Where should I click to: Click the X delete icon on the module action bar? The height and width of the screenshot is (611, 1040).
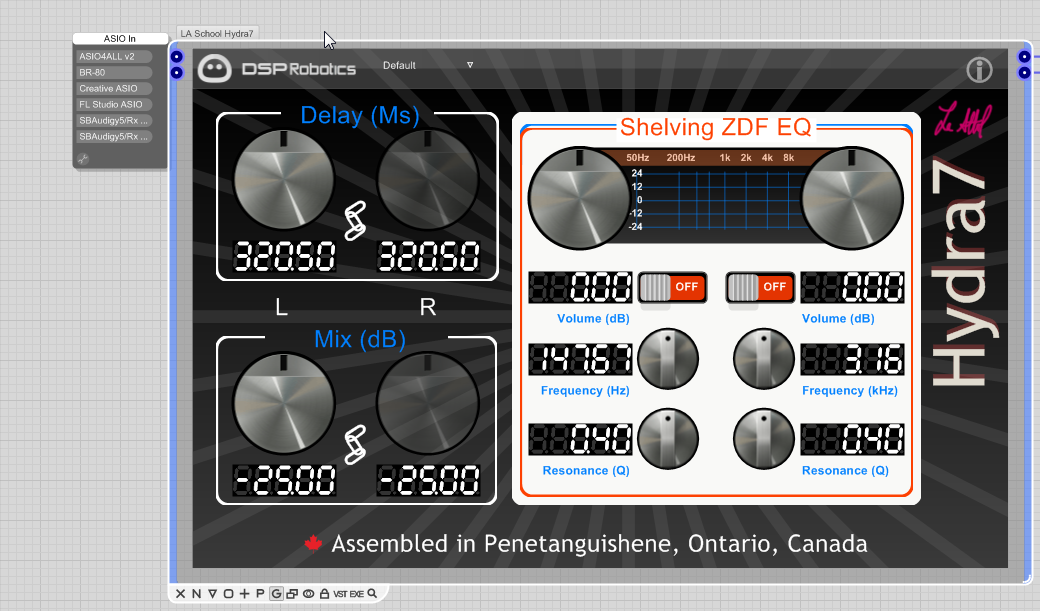pyautogui.click(x=180, y=594)
